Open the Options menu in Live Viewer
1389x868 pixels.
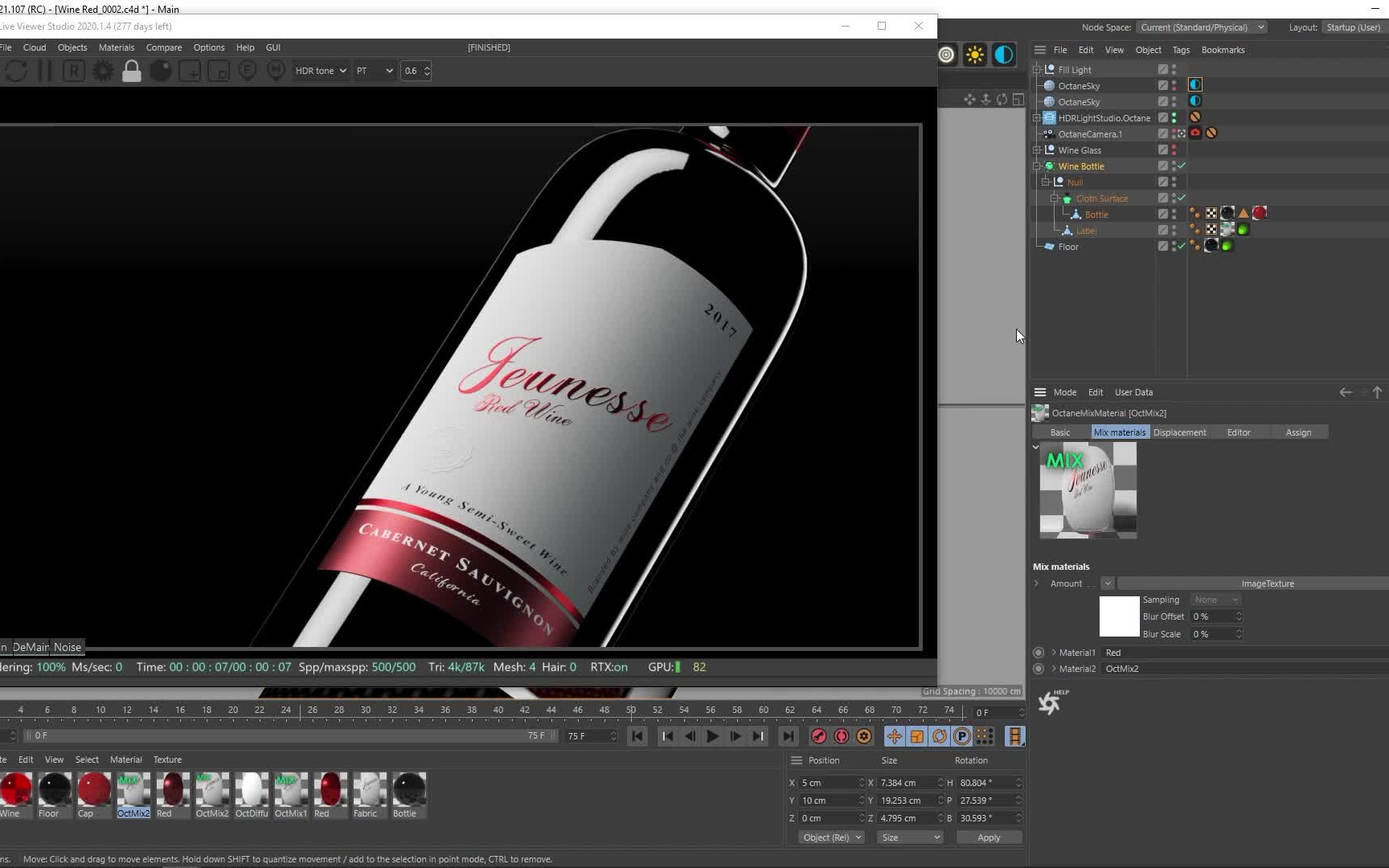pyautogui.click(x=209, y=47)
